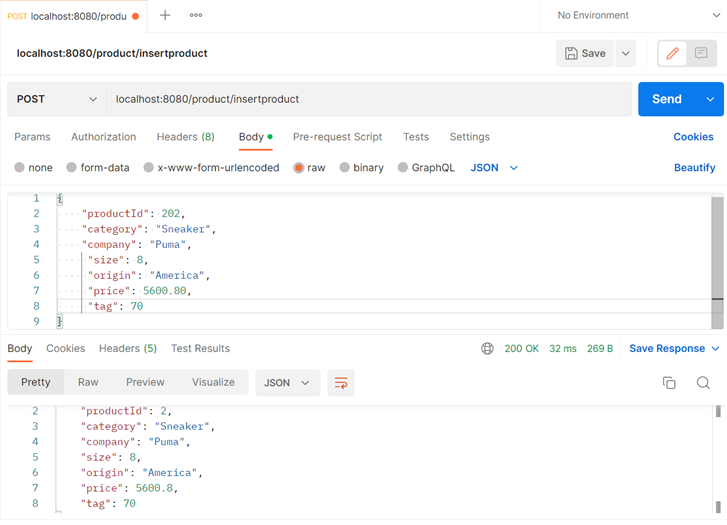Open the response JSON format dropdown

[x=287, y=383]
